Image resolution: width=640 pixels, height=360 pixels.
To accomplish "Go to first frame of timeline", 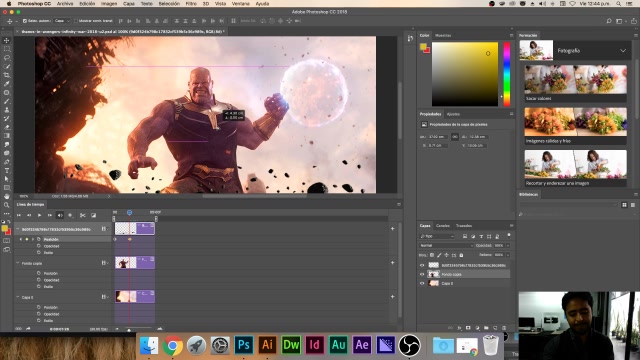I will (x=18, y=215).
